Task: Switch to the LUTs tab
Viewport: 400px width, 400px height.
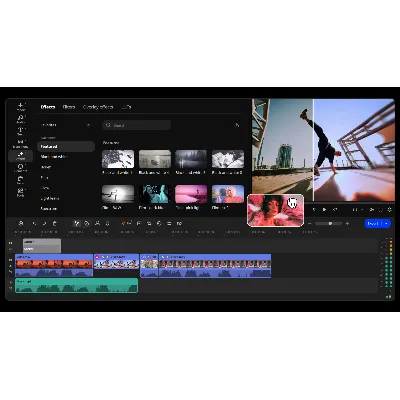Action: (x=126, y=107)
